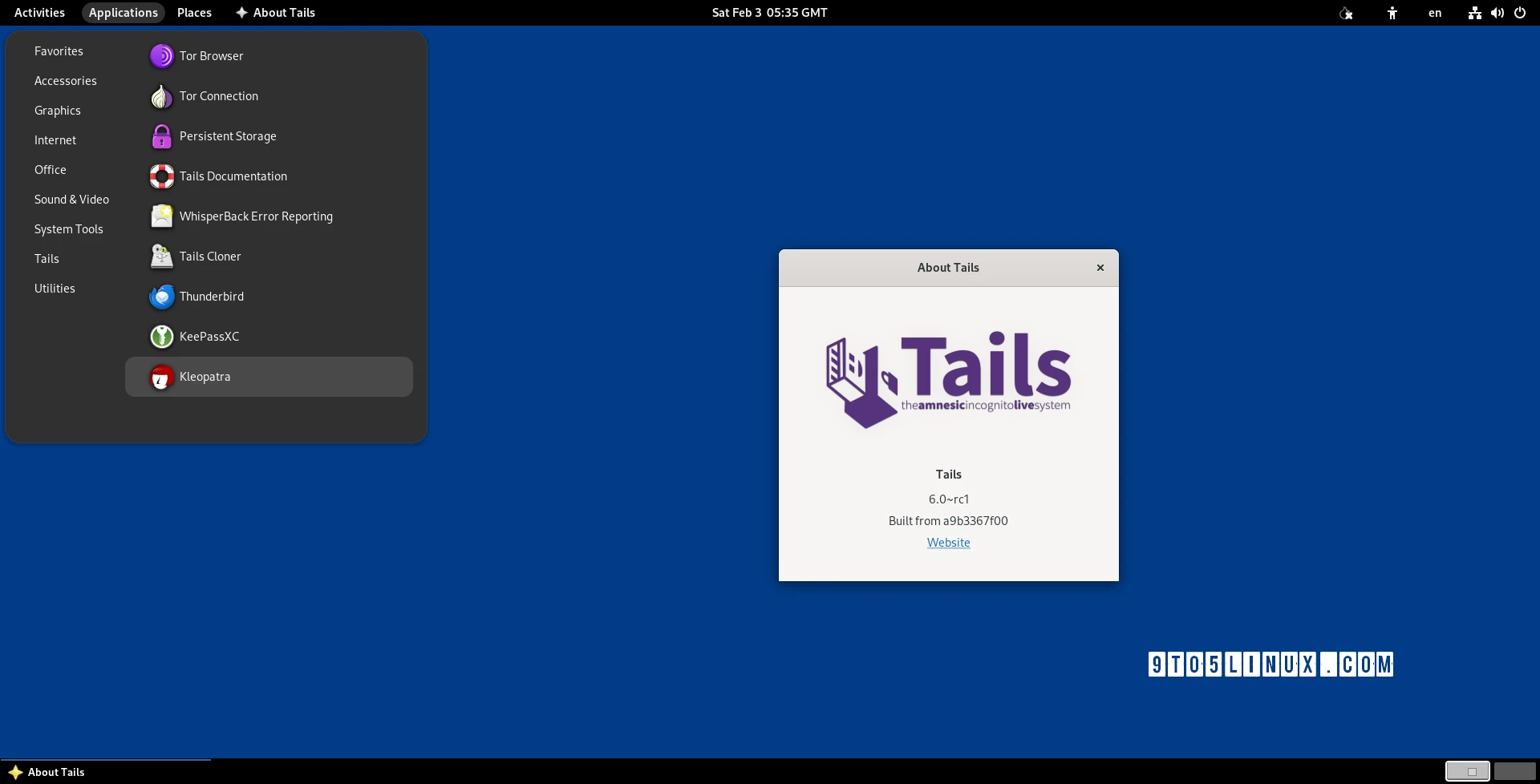Launch KeePassXC password manager
This screenshot has height=784, width=1540.
[x=209, y=337]
